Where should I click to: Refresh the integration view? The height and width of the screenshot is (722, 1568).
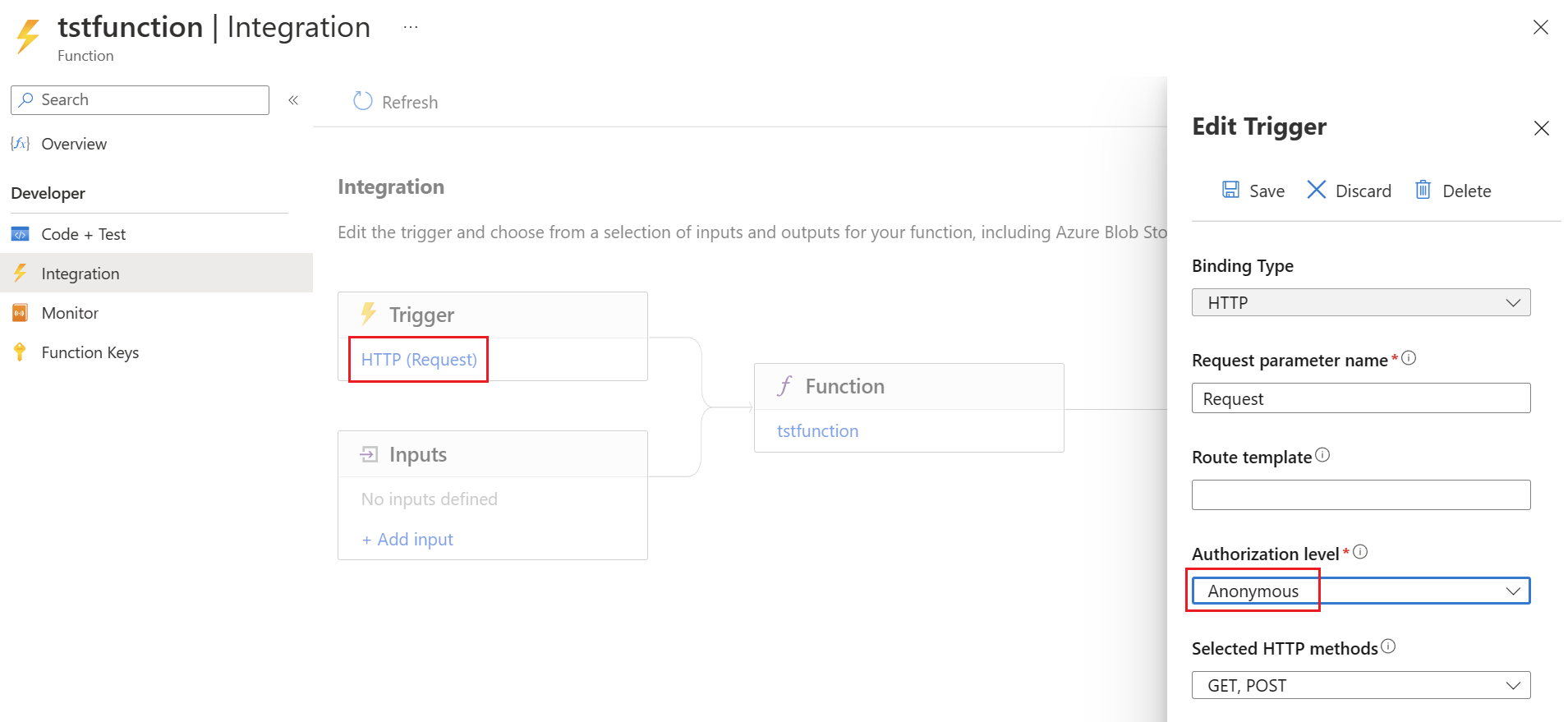[x=396, y=102]
